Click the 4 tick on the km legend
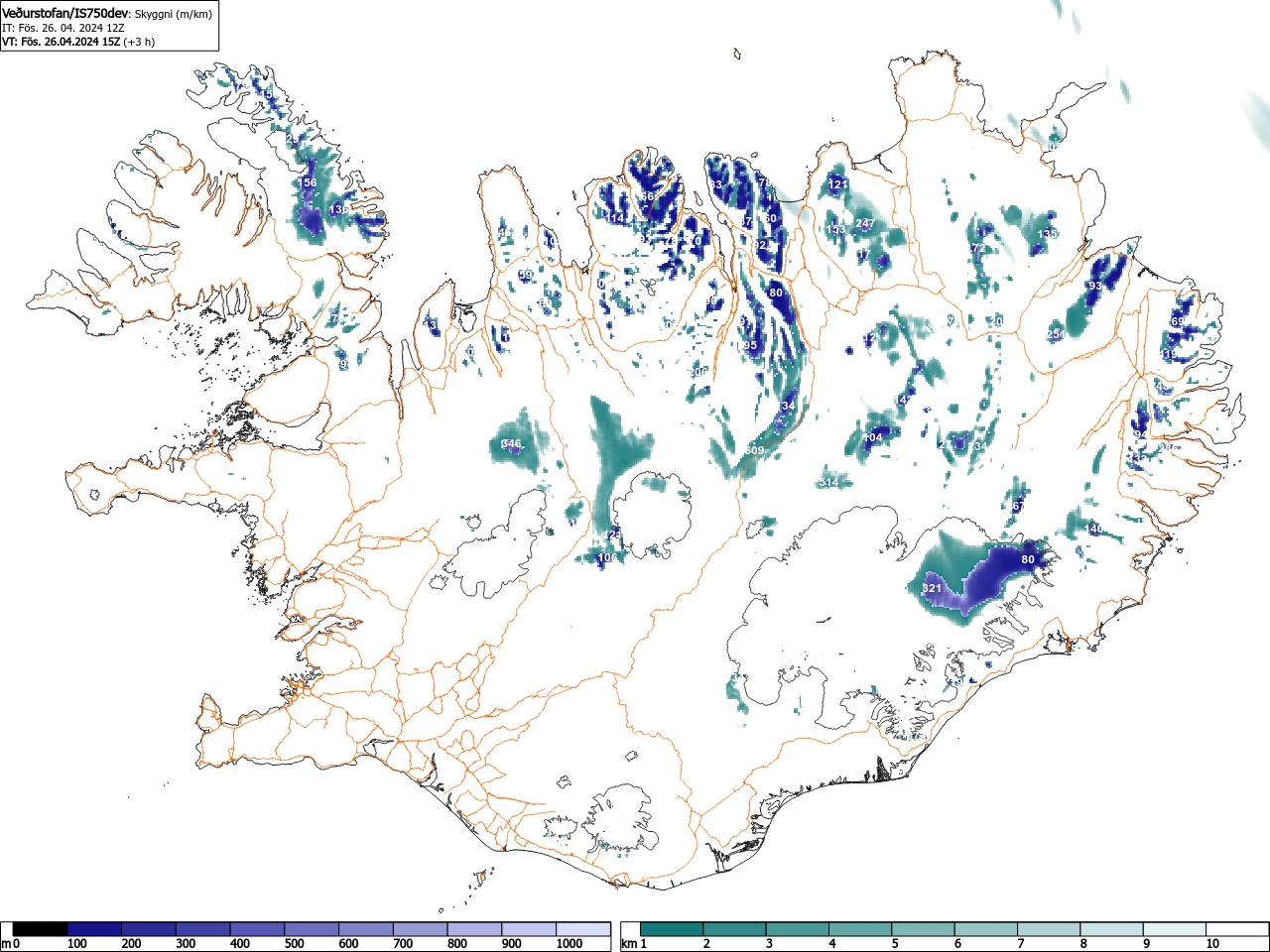The height and width of the screenshot is (952, 1270). tap(831, 944)
